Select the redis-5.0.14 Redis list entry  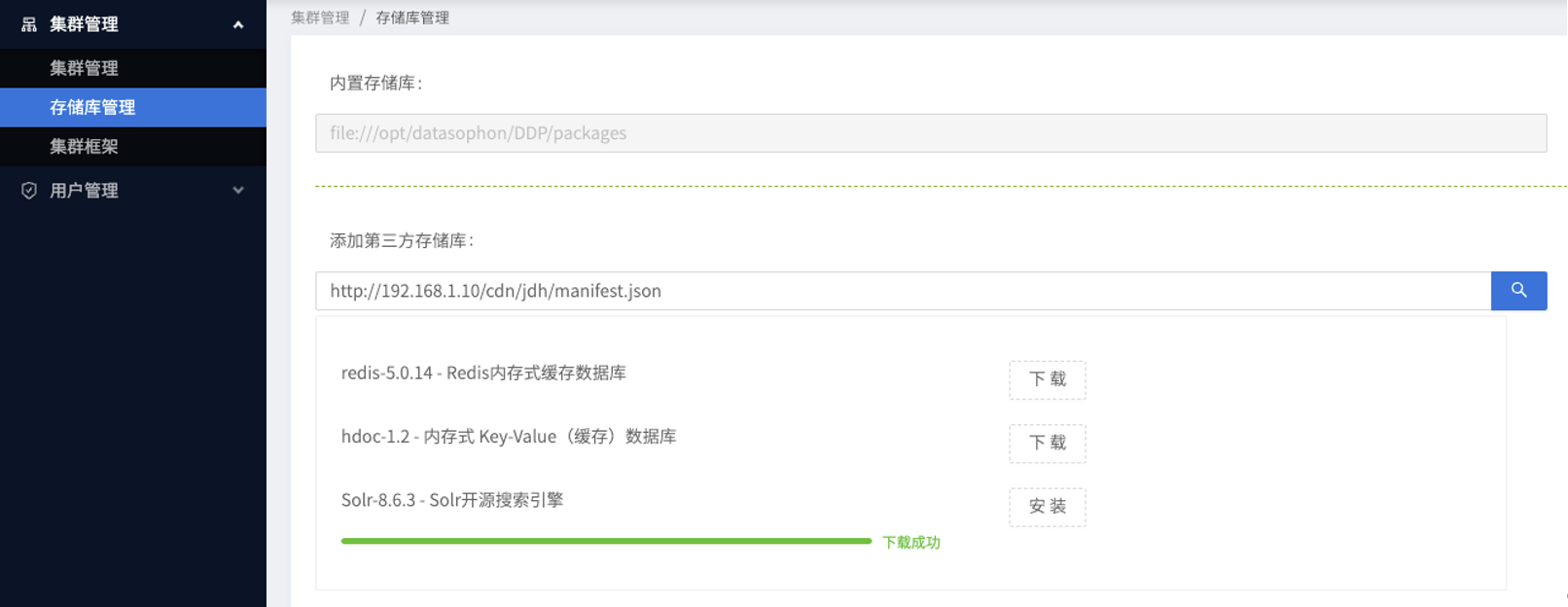tap(483, 373)
